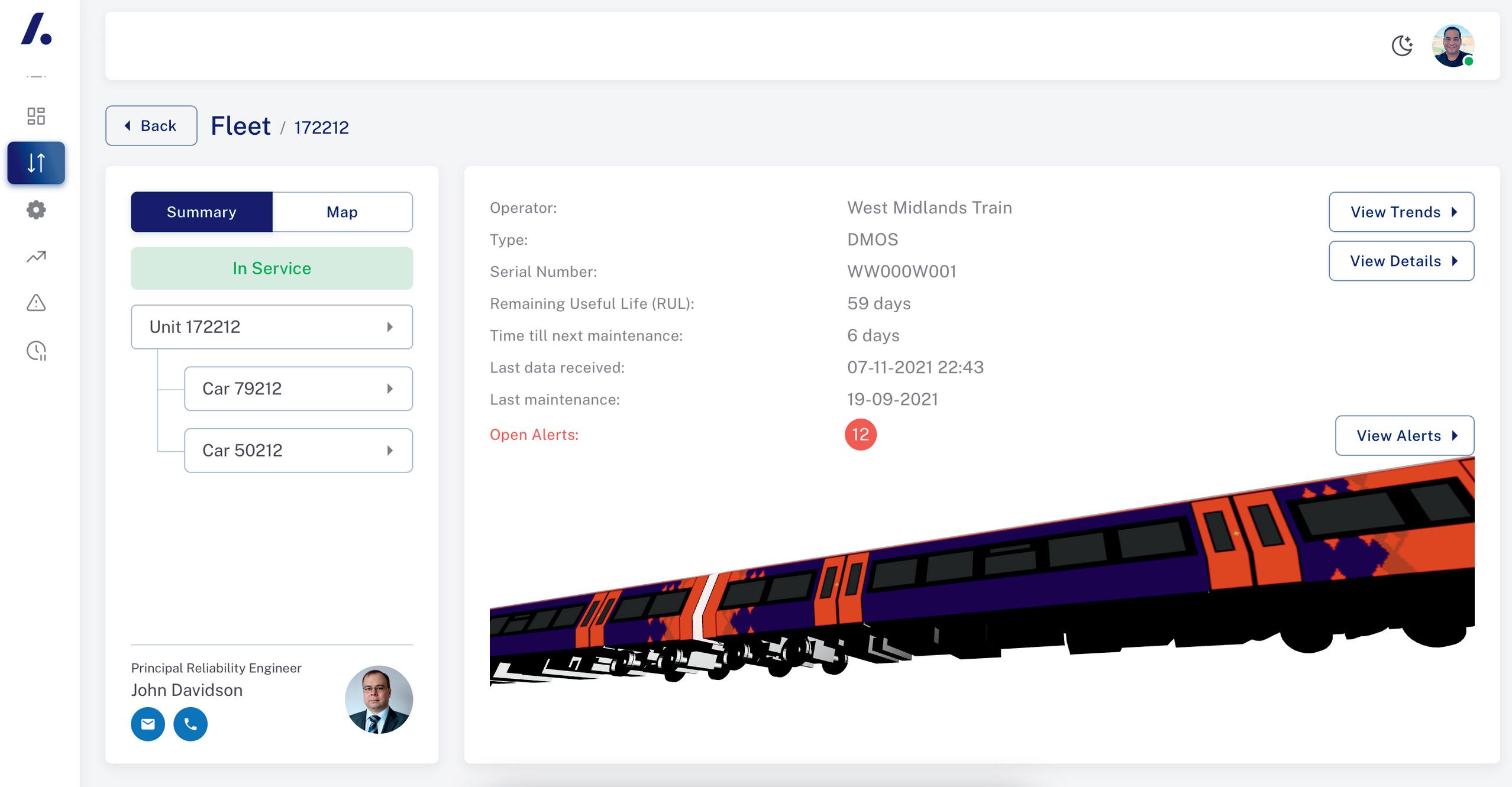Open the trends line-chart sidebar icon
The height and width of the screenshot is (787, 1512).
tap(36, 257)
